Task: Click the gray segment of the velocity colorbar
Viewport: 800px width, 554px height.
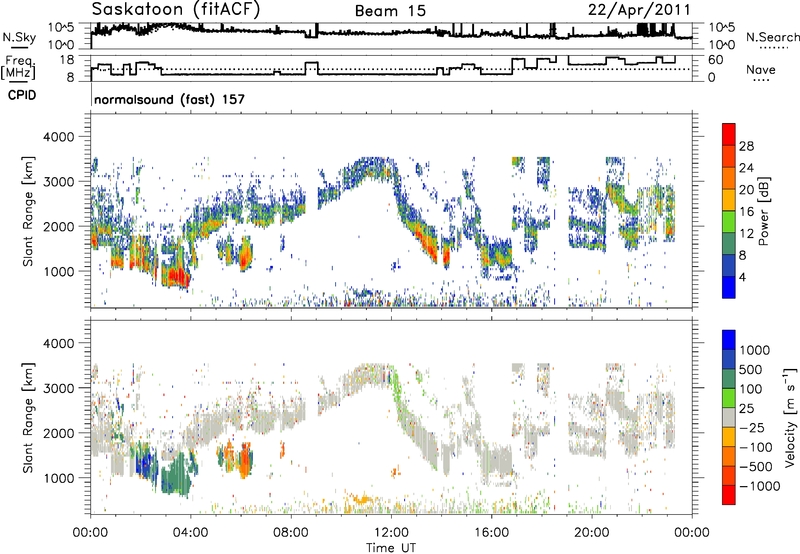Action: pyautogui.click(x=729, y=417)
